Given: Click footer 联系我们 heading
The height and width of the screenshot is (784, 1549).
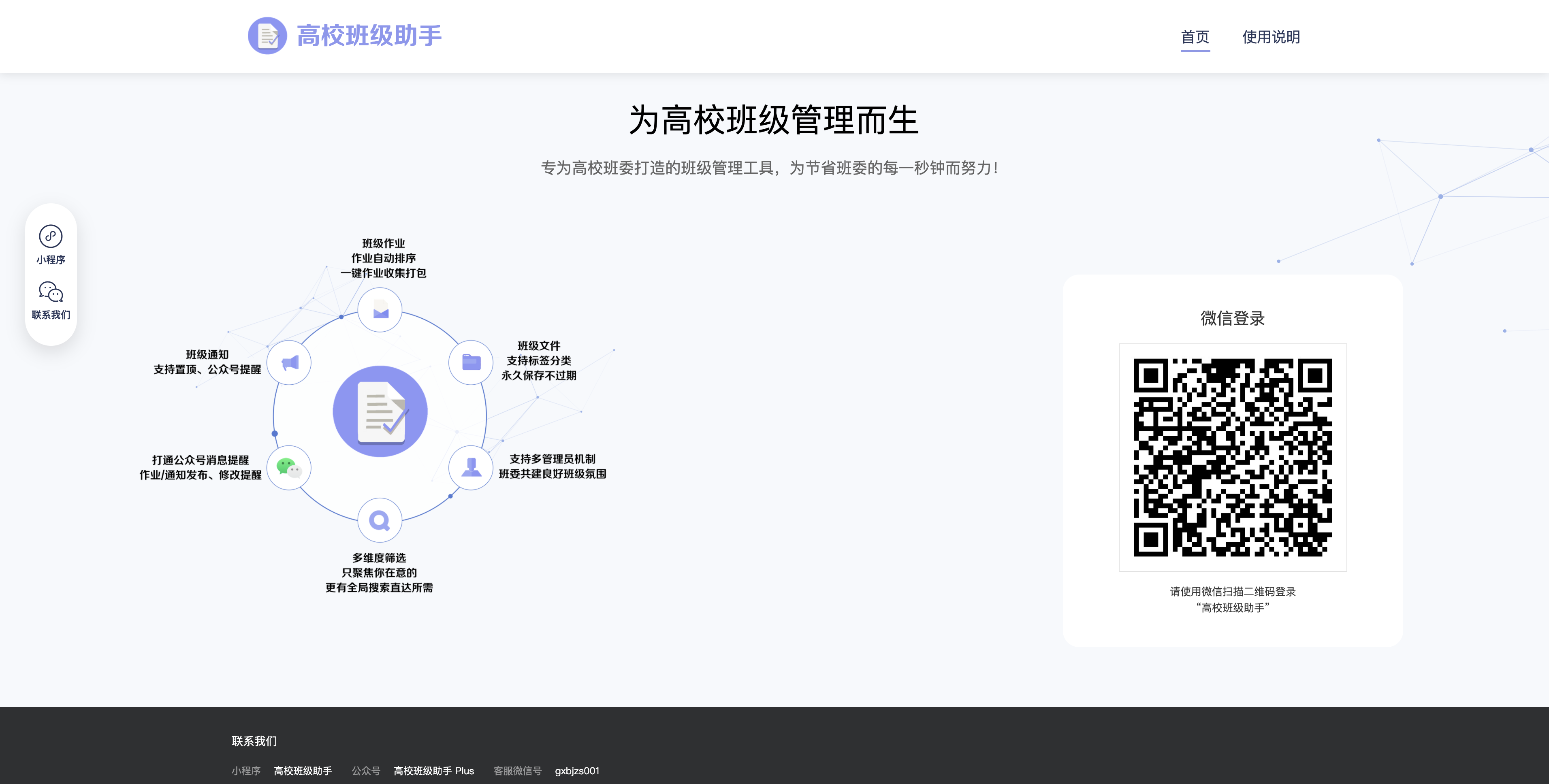Looking at the screenshot, I should [x=254, y=741].
